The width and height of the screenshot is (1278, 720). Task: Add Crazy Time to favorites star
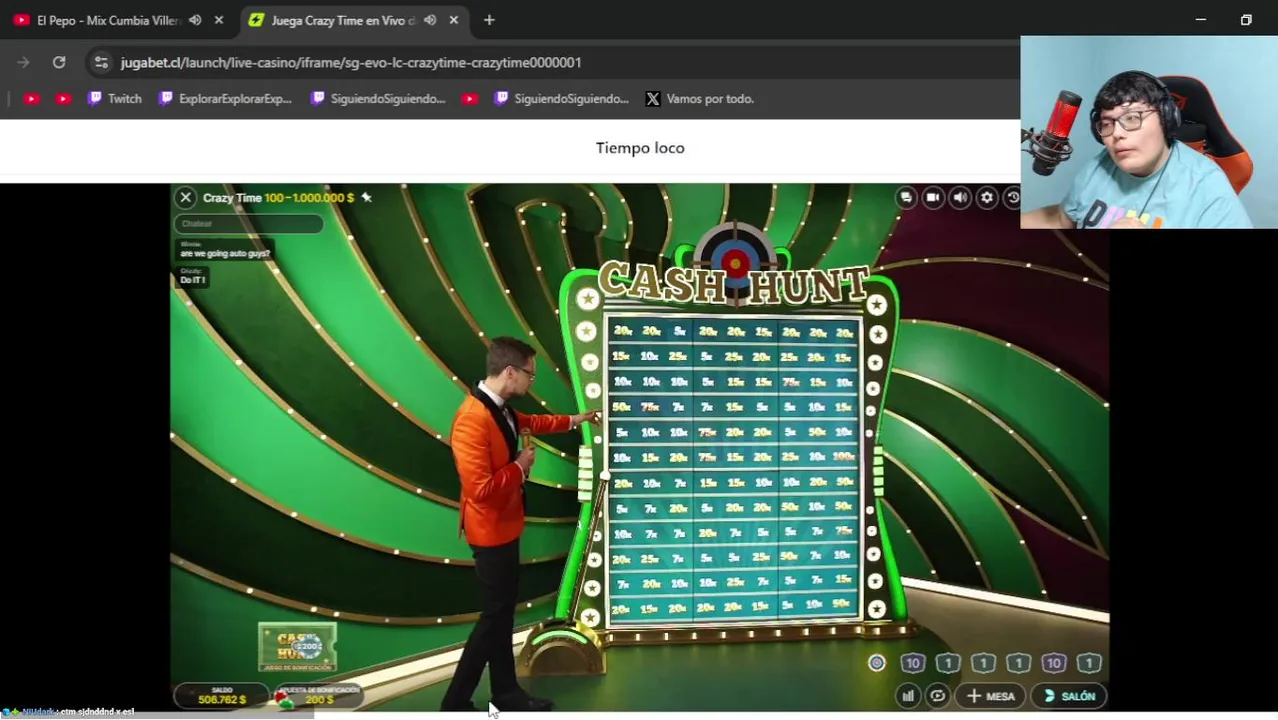366,198
